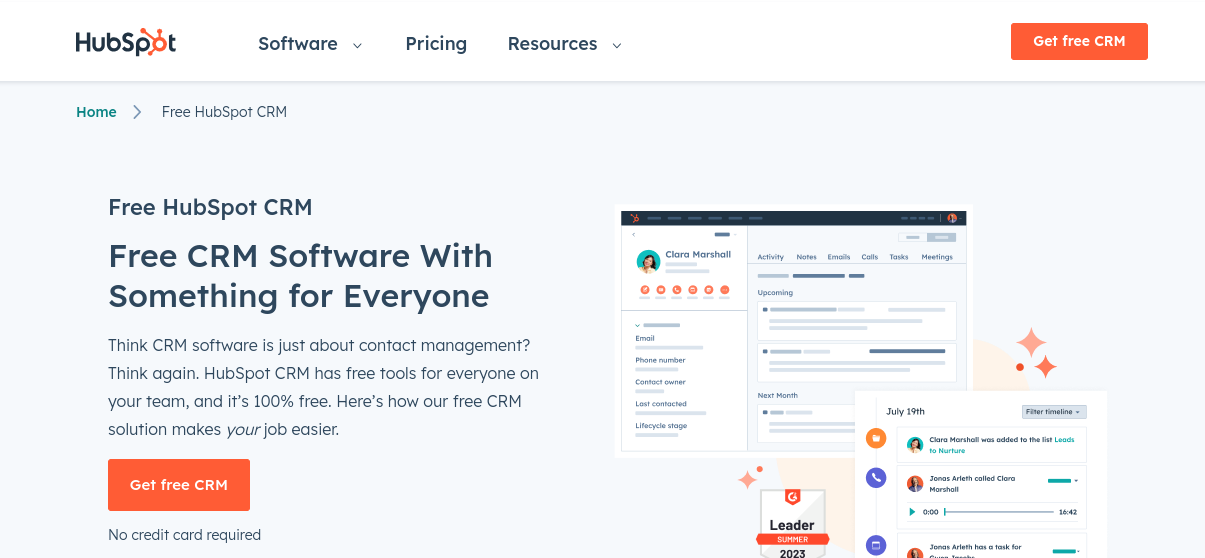Click Clara Marshall's large profile photo
Viewport: 1205px width, 558px height.
tap(648, 262)
